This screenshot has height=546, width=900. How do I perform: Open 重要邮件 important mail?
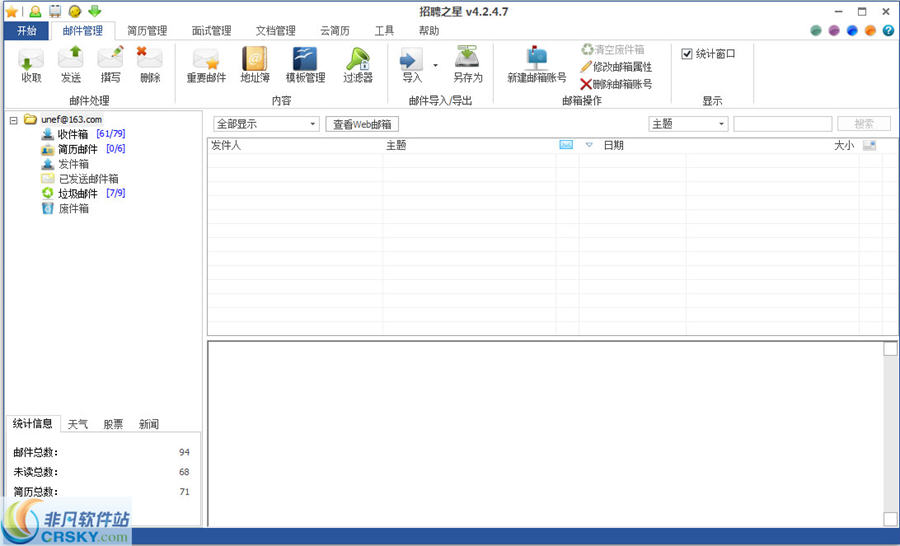pyautogui.click(x=206, y=65)
